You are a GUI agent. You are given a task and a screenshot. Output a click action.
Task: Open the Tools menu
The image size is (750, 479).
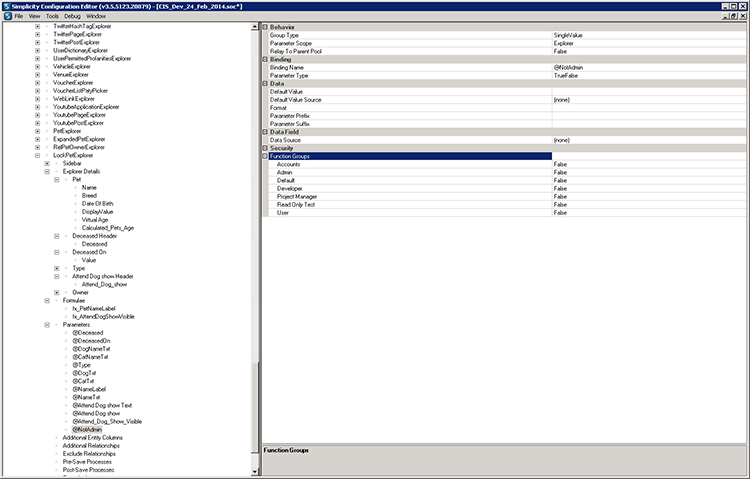coord(52,16)
